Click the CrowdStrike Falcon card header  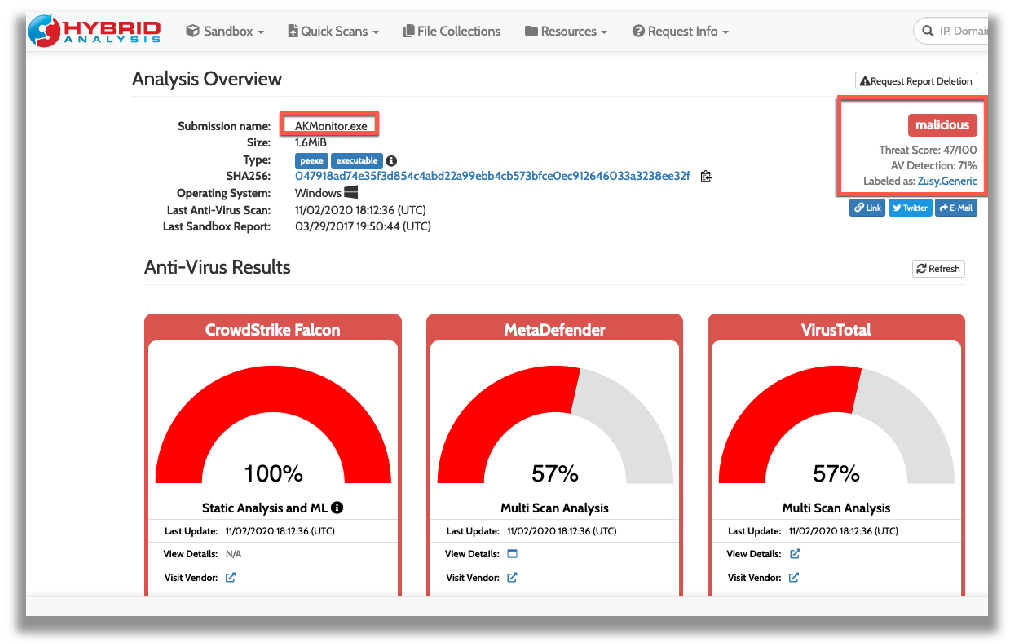[273, 329]
